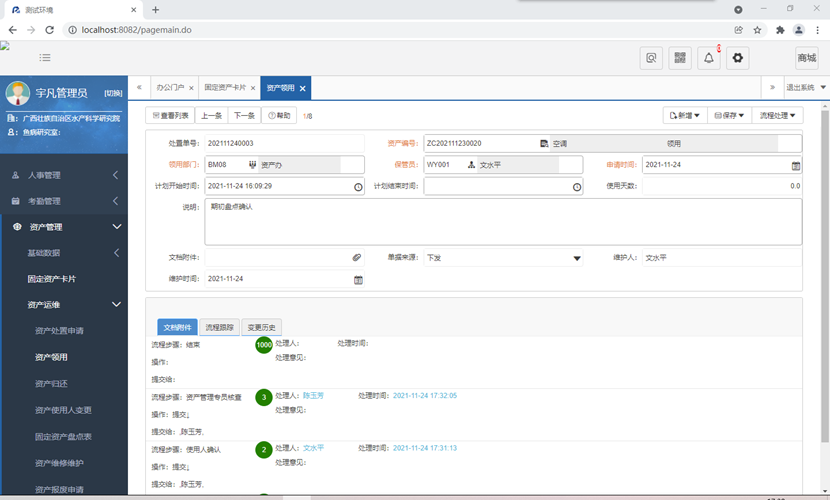Switch to the 固定资产卡片 tab
This screenshot has height=500, width=830.
click(x=225, y=88)
